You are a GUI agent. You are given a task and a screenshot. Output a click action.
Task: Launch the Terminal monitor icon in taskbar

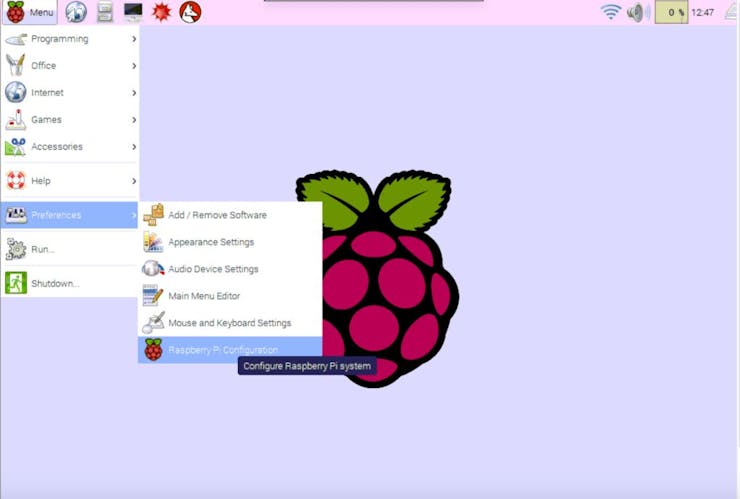pyautogui.click(x=133, y=12)
